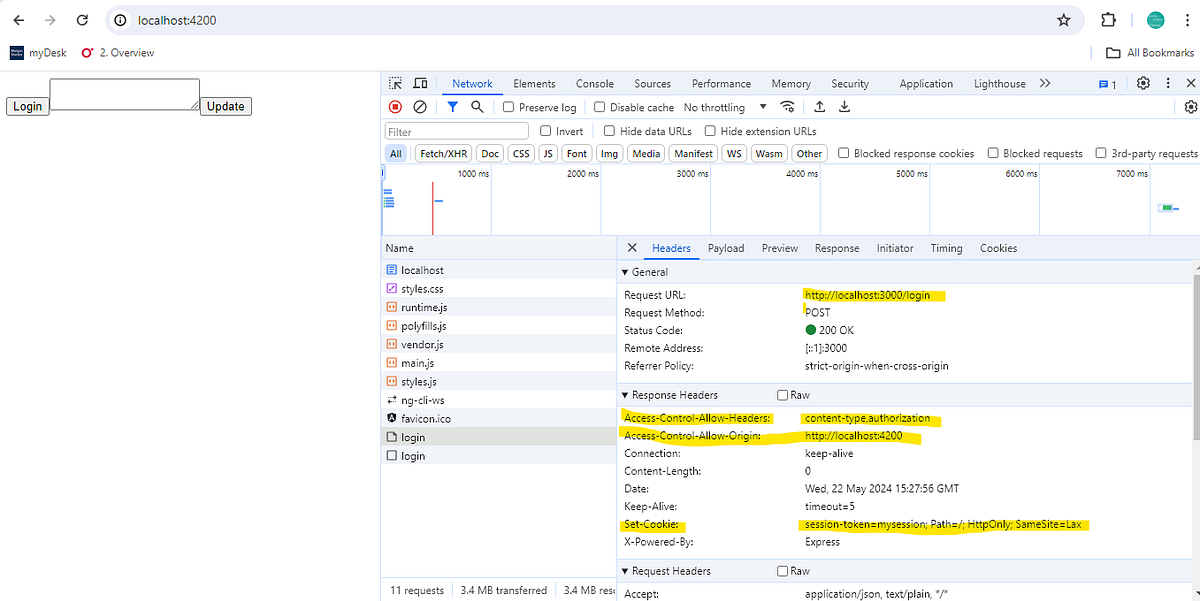
Task: Open network conditions settings
Action: point(787,107)
